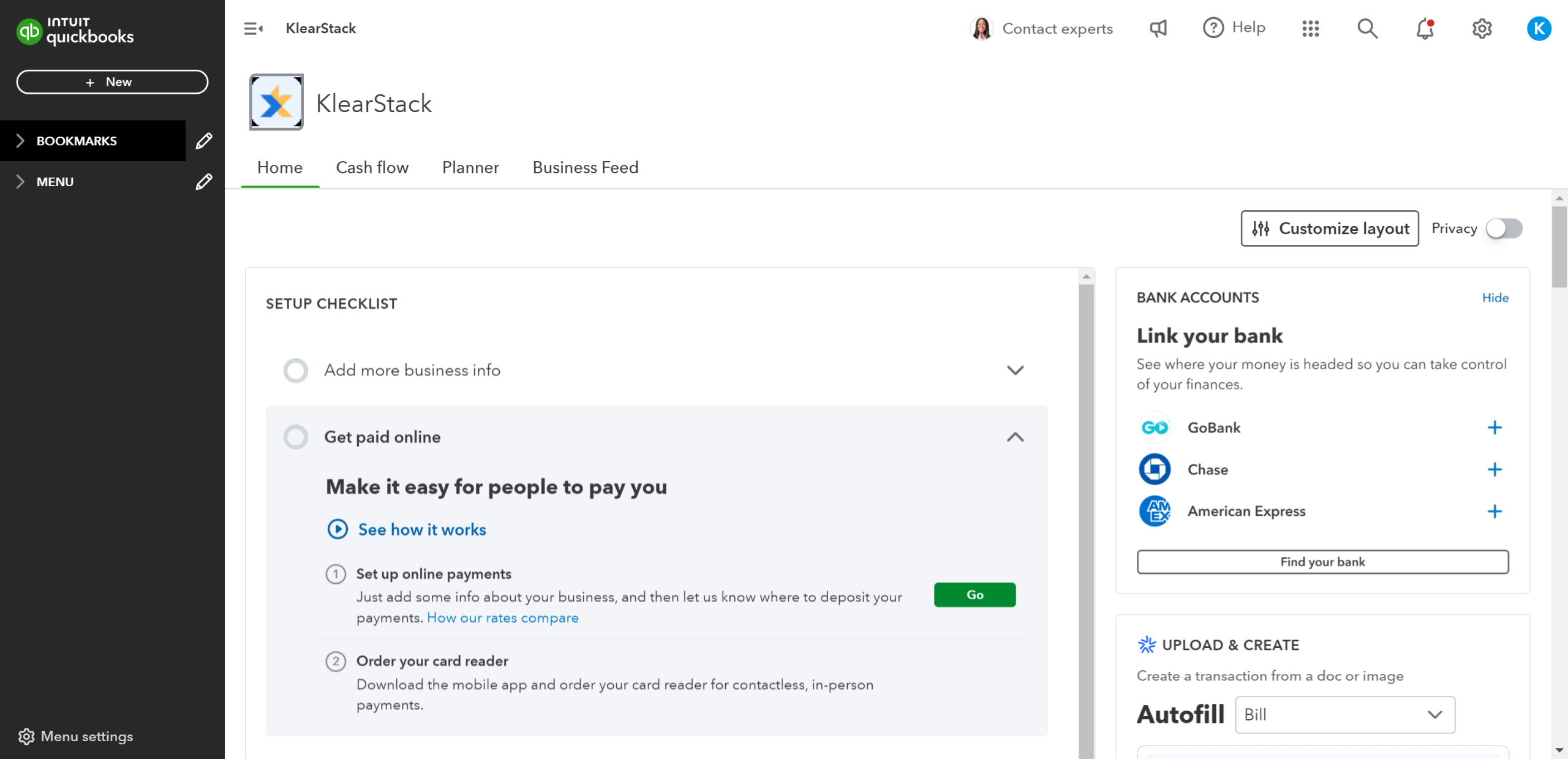
Task: Mark Add more business info circle
Action: point(296,371)
